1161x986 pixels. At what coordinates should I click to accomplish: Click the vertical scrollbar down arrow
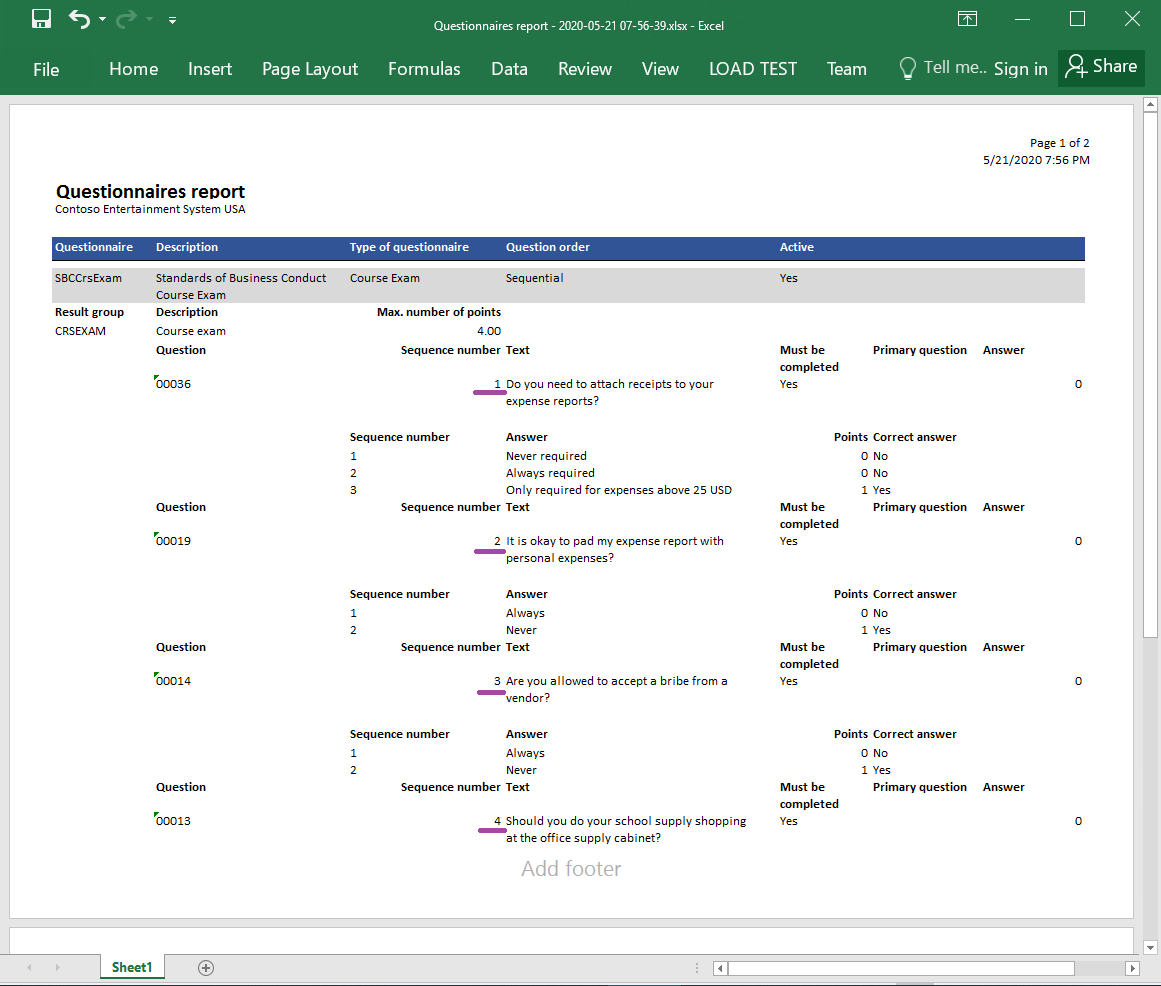click(1149, 948)
